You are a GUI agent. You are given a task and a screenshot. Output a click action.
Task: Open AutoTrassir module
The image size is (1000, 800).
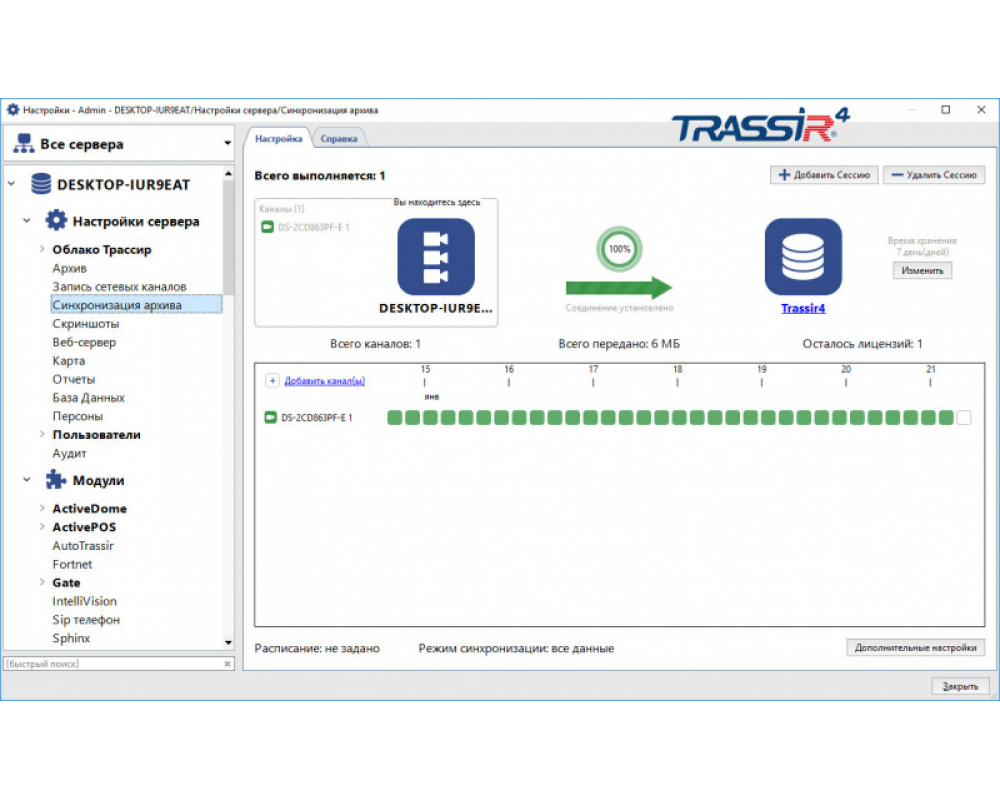(x=83, y=545)
